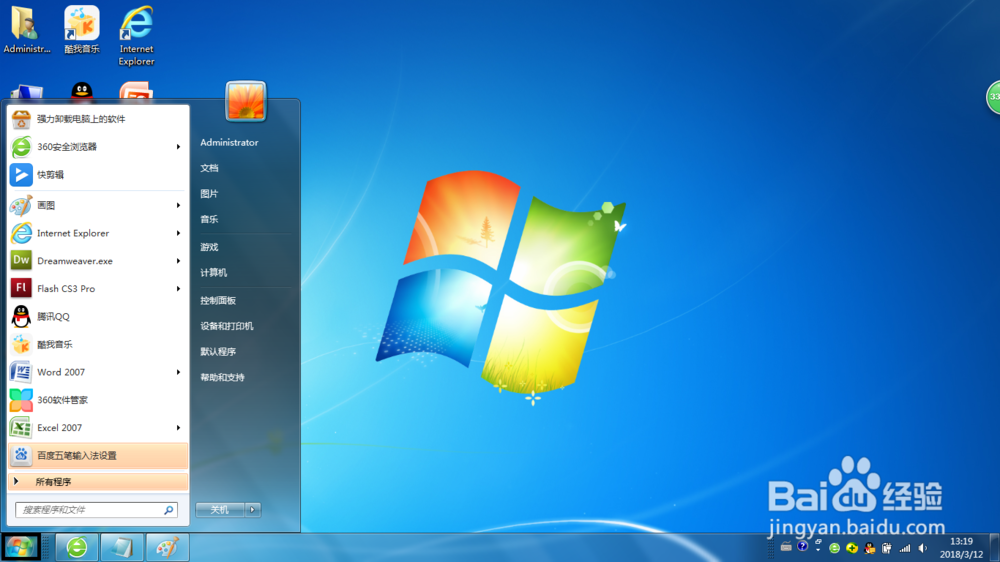Open 百度五笔输入法设置

pyautogui.click(x=98, y=455)
